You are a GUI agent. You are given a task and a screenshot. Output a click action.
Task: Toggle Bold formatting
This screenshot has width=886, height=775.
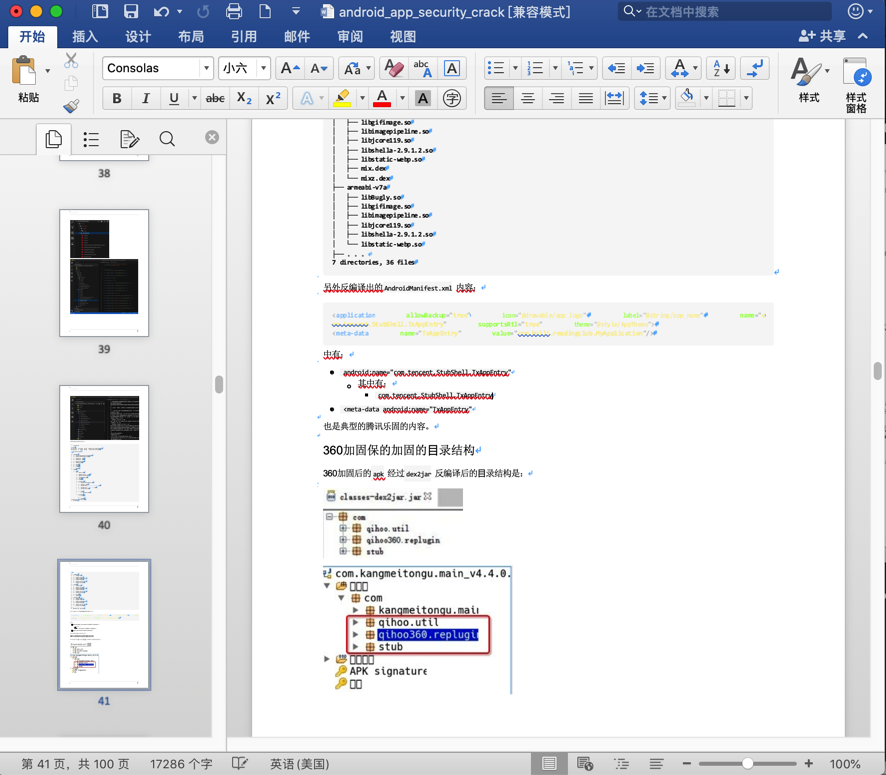pyautogui.click(x=117, y=98)
